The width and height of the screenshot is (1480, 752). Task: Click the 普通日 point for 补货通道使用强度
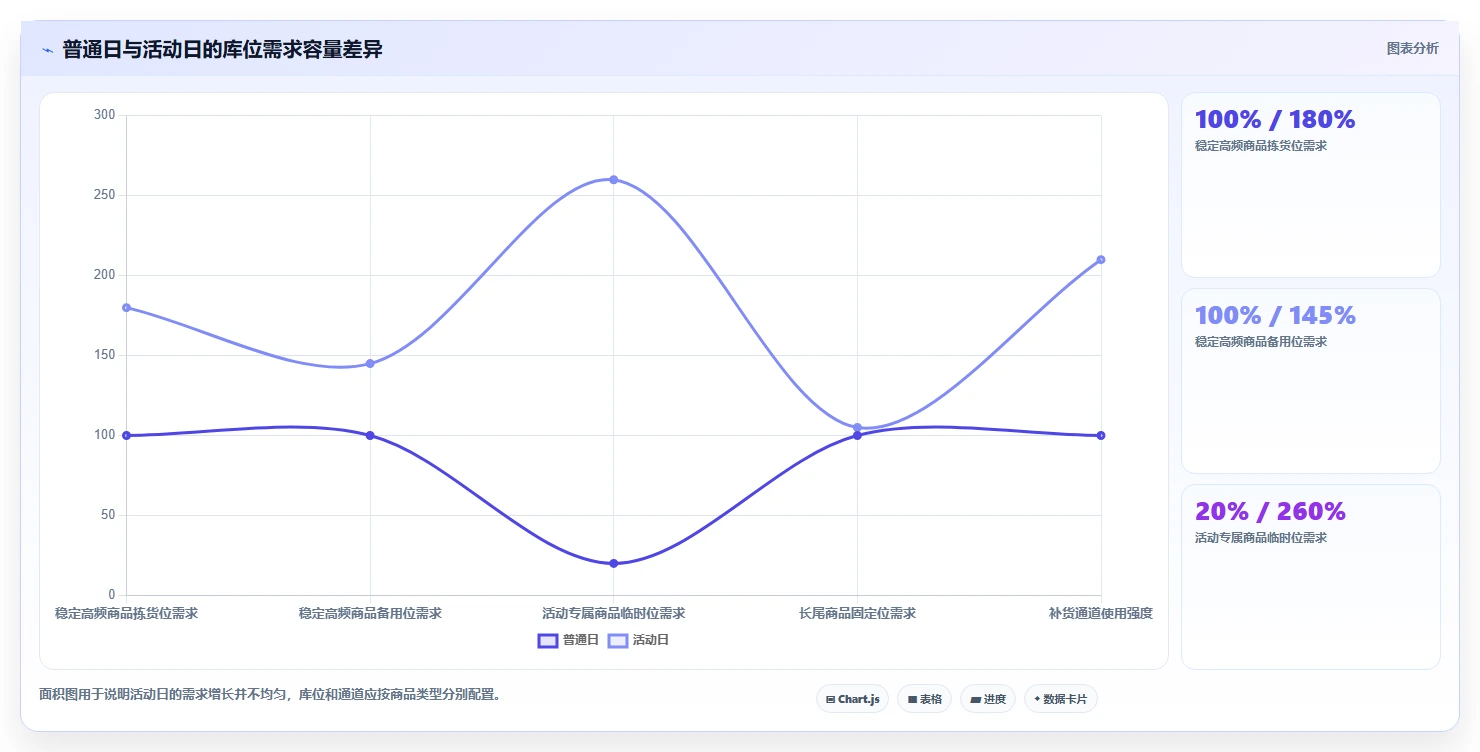(1100, 435)
